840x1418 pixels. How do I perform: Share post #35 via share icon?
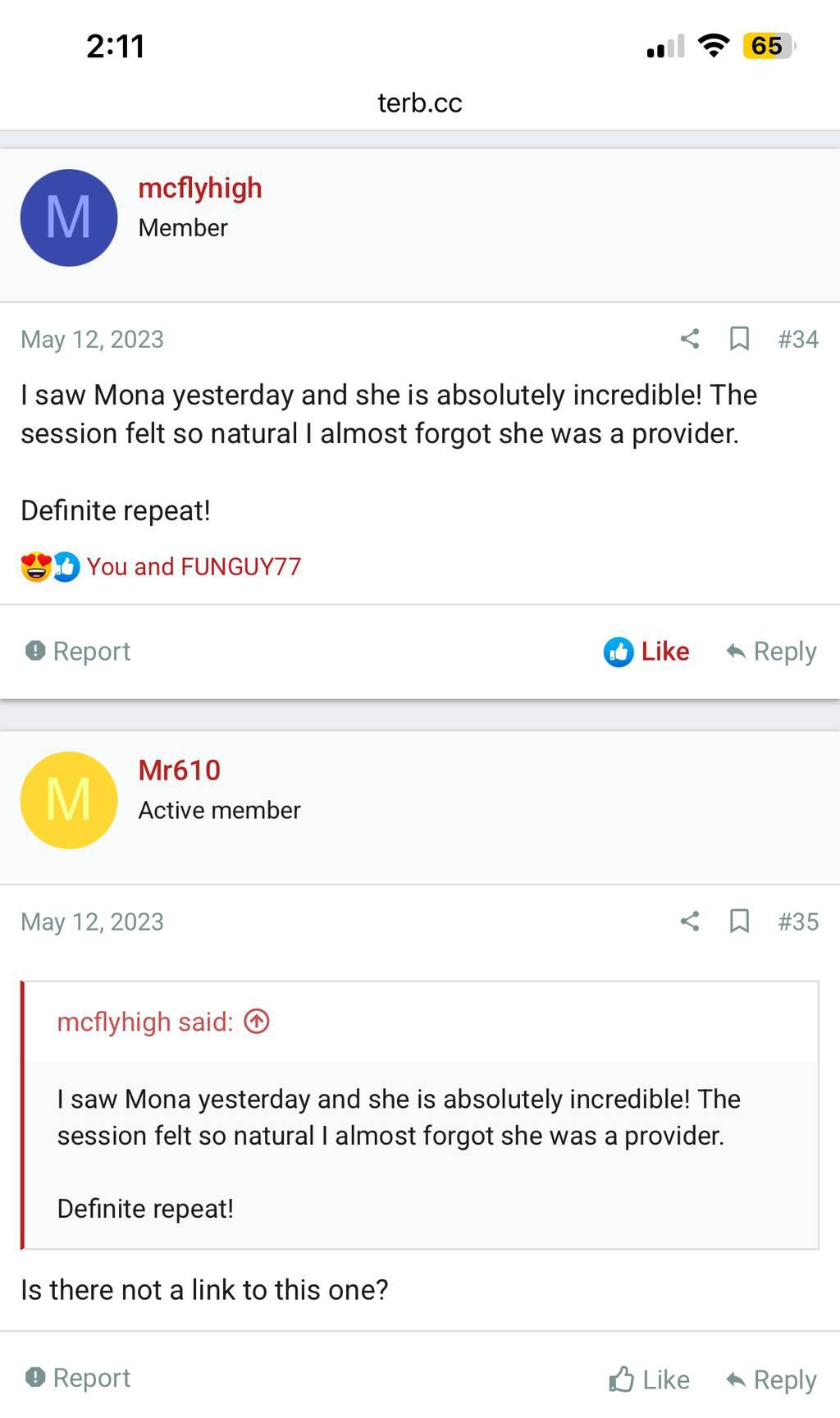click(x=690, y=922)
